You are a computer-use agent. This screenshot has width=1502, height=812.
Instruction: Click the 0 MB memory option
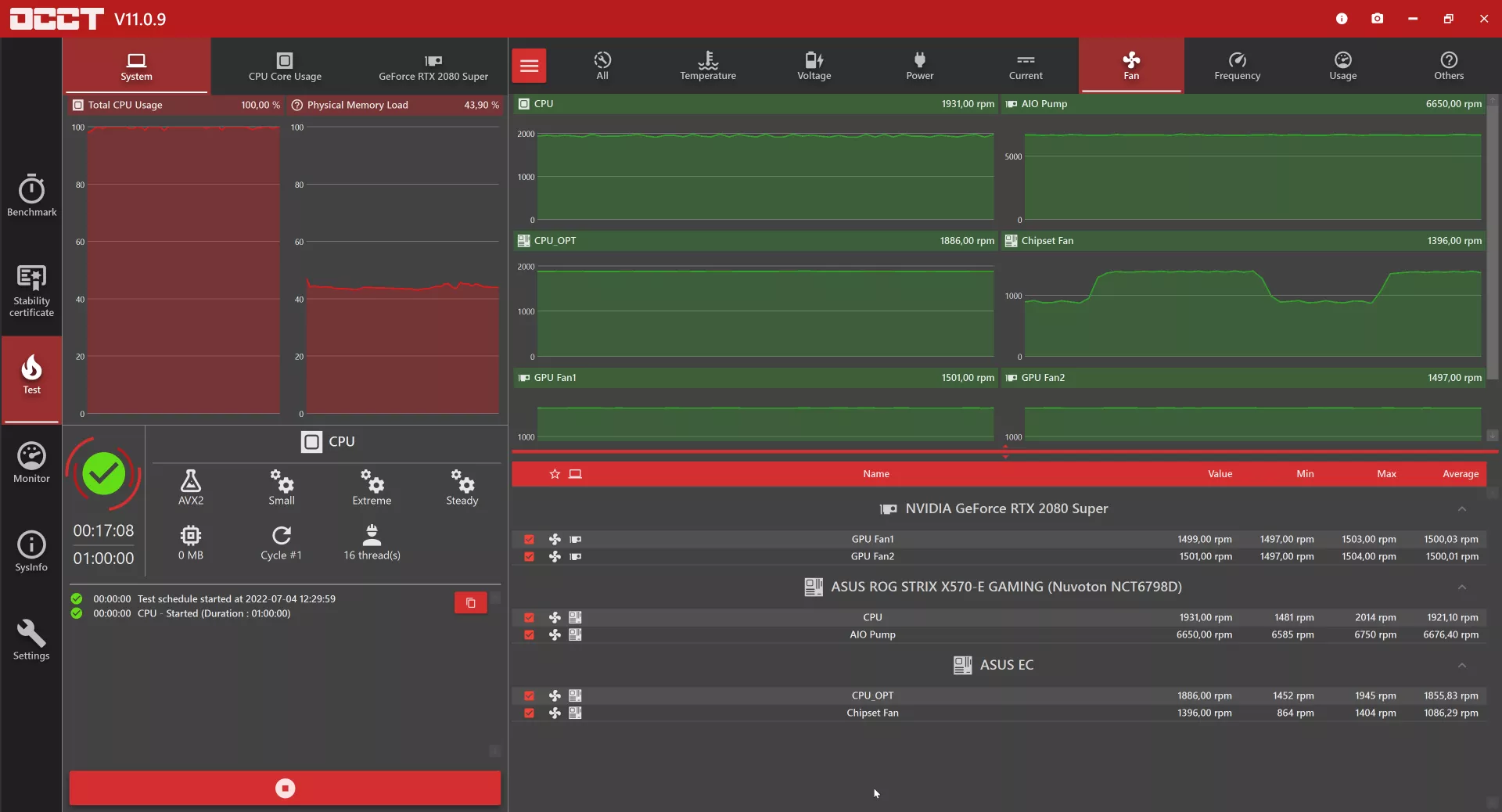191,543
